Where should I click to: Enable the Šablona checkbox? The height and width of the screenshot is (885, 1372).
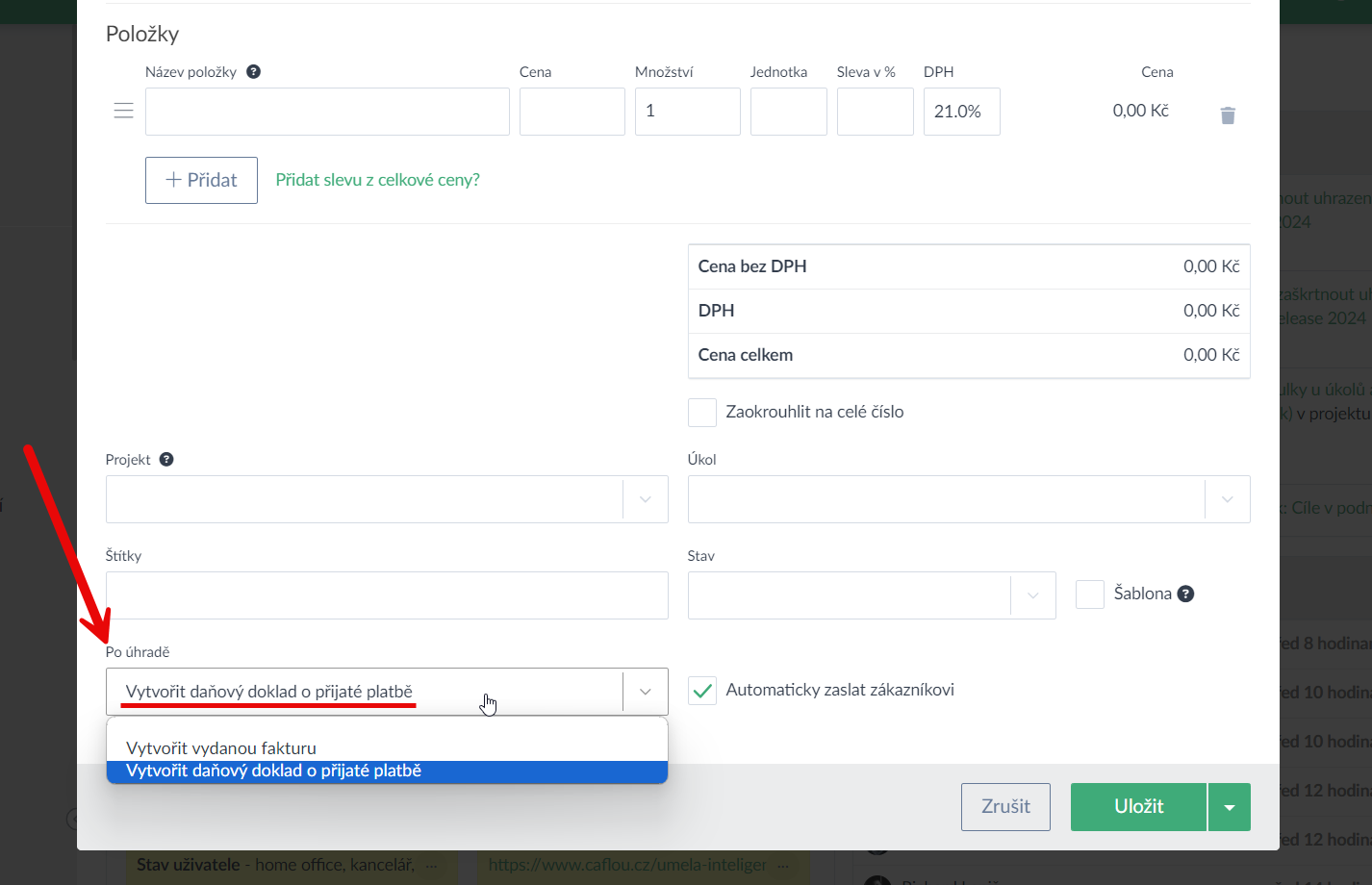point(1089,594)
